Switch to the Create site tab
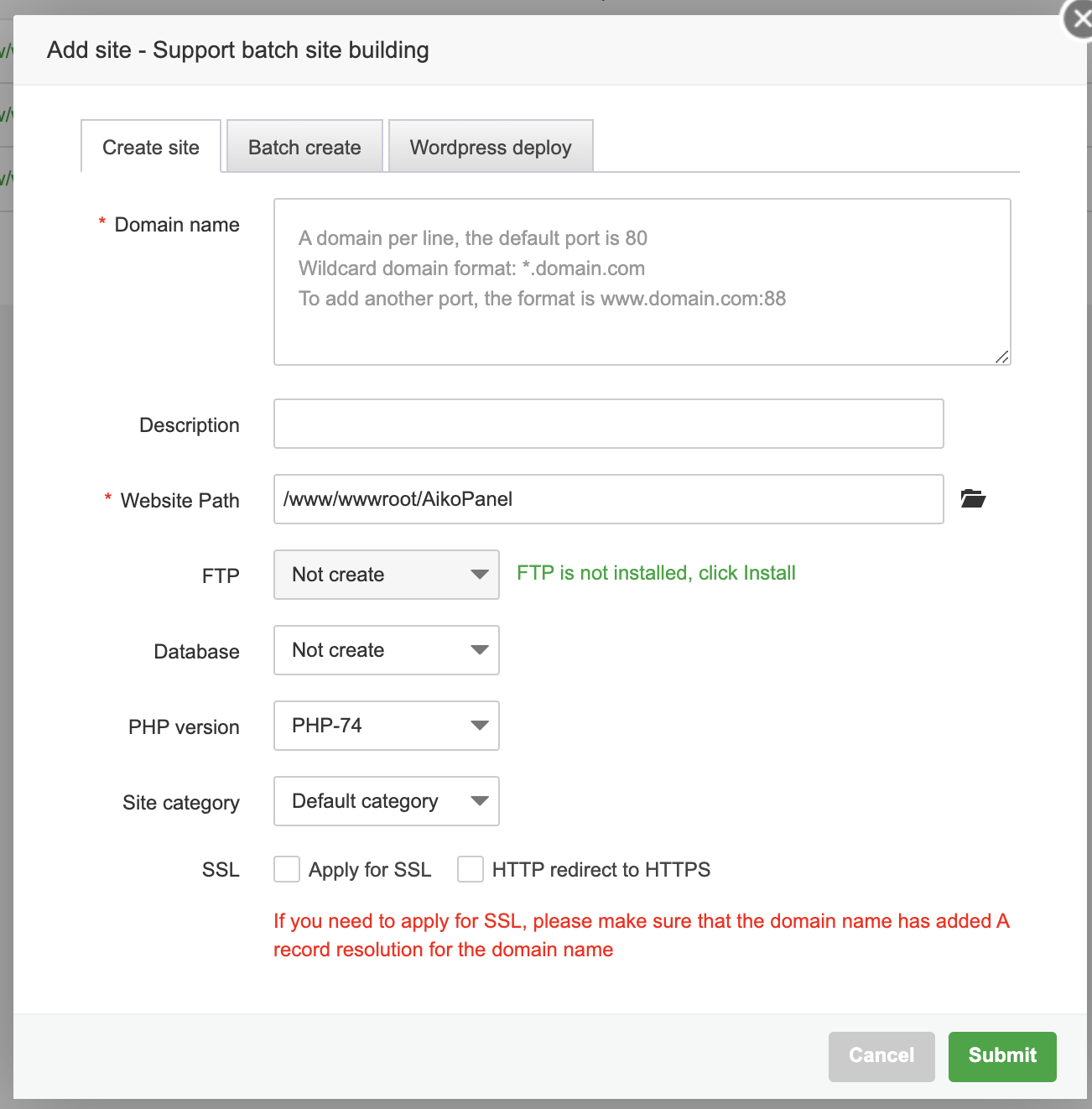 pyautogui.click(x=151, y=147)
